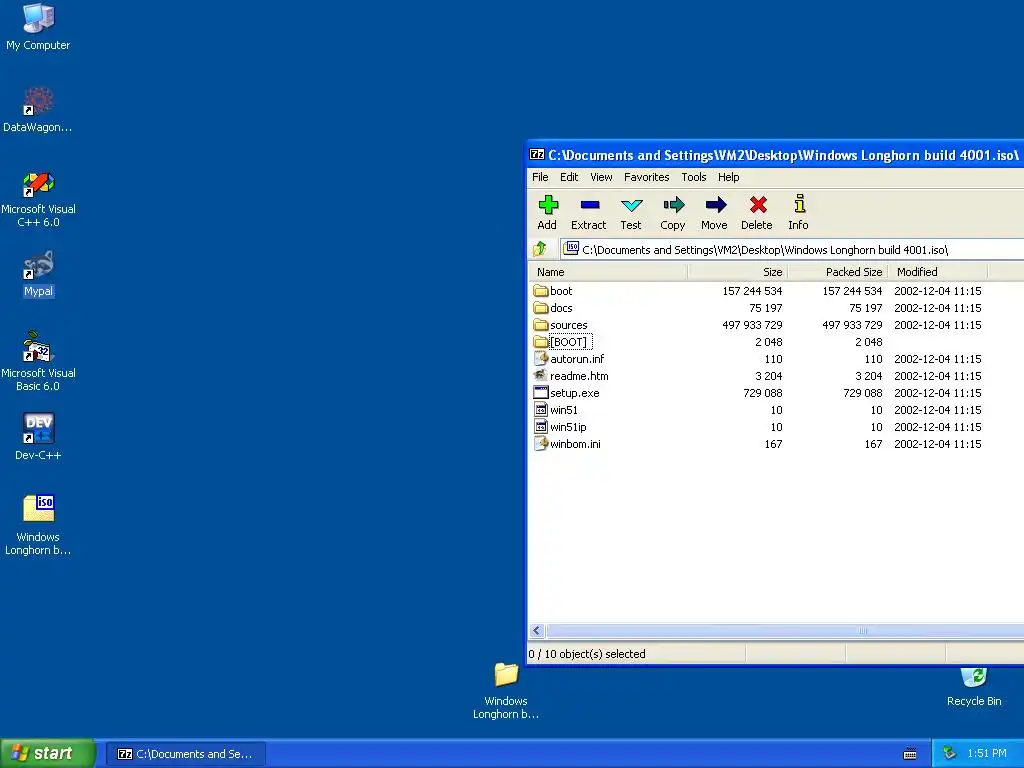Select the win51 file icon
Viewport: 1024px width, 768px height.
540,409
